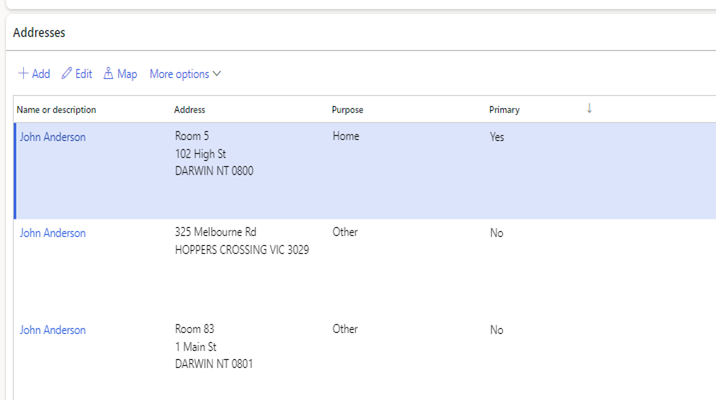The height and width of the screenshot is (400, 716).
Task: Click Primary No in Room 83 row
Action: (x=497, y=330)
